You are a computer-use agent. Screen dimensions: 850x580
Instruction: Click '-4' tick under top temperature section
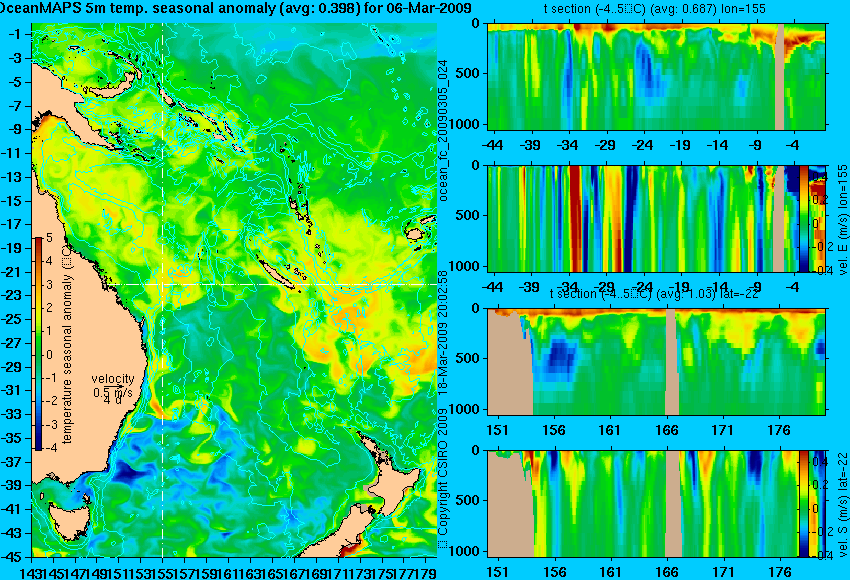pyautogui.click(x=794, y=145)
